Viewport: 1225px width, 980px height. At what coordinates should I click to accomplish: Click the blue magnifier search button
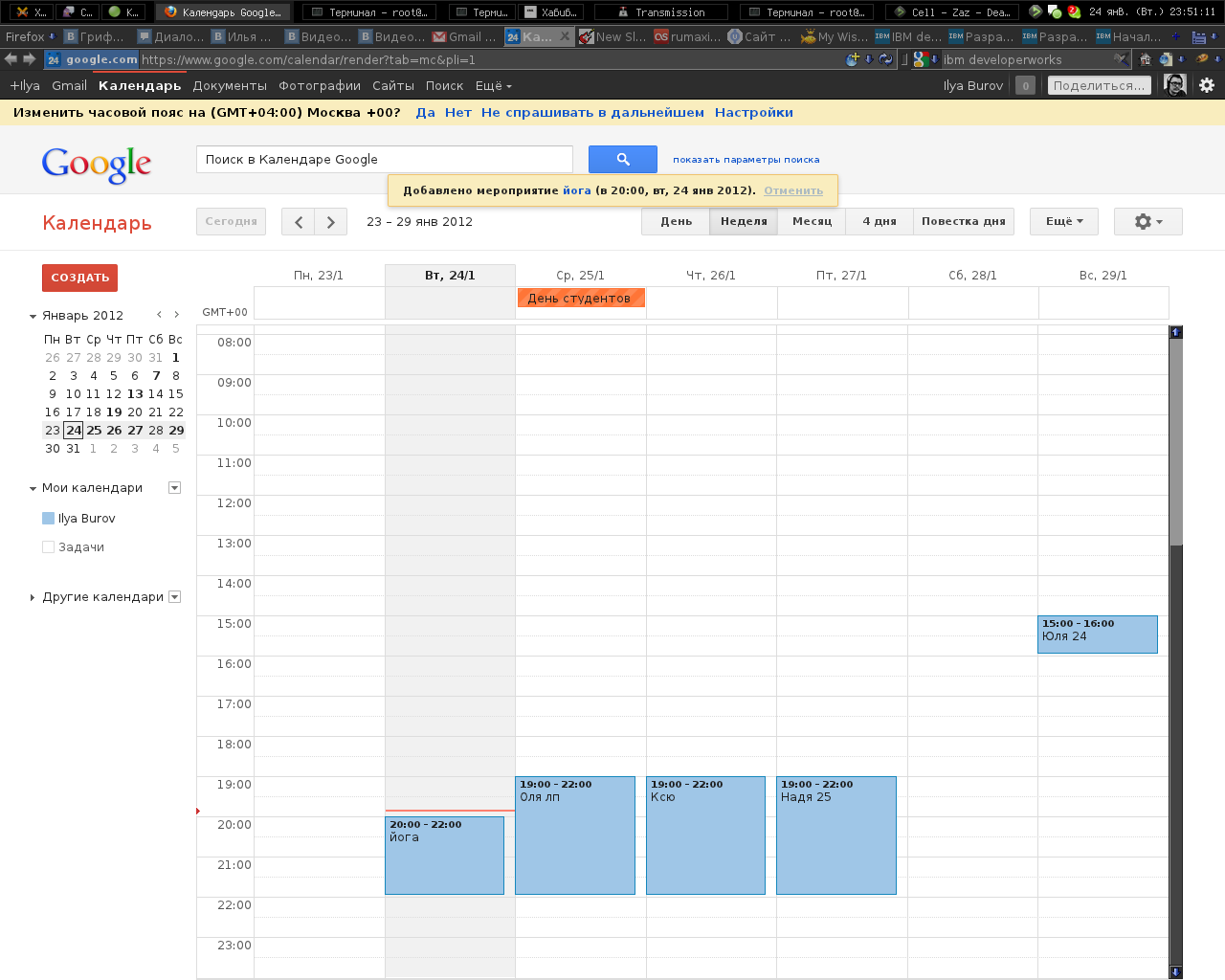pos(622,160)
